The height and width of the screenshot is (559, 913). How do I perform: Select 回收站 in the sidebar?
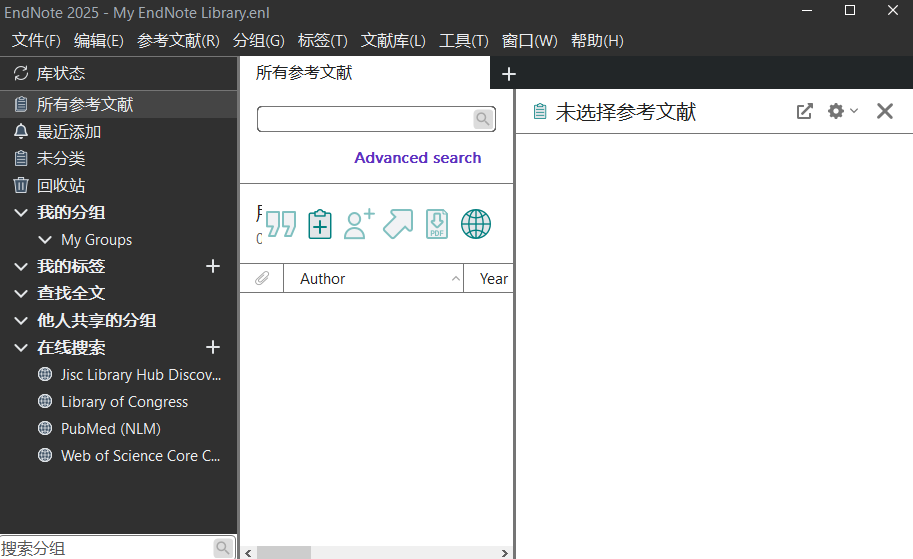pyautogui.click(x=61, y=185)
